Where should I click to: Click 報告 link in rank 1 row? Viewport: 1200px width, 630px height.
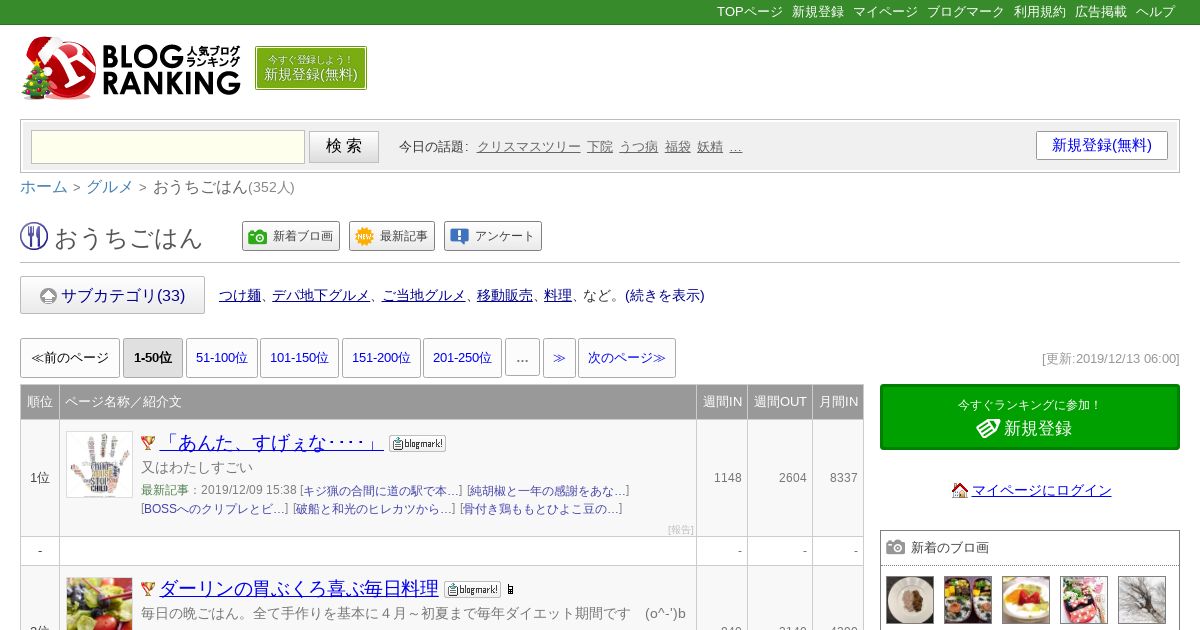(x=681, y=529)
